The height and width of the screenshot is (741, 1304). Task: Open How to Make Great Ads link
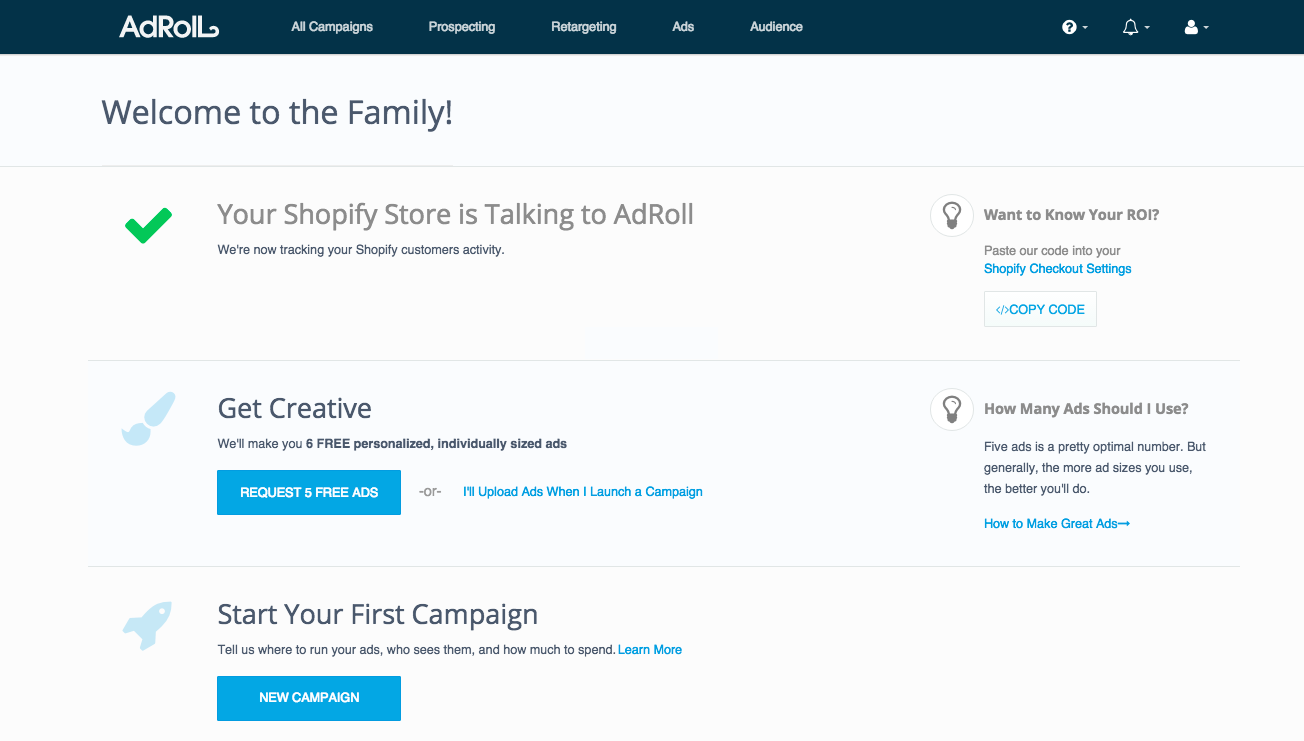pyautogui.click(x=1057, y=524)
